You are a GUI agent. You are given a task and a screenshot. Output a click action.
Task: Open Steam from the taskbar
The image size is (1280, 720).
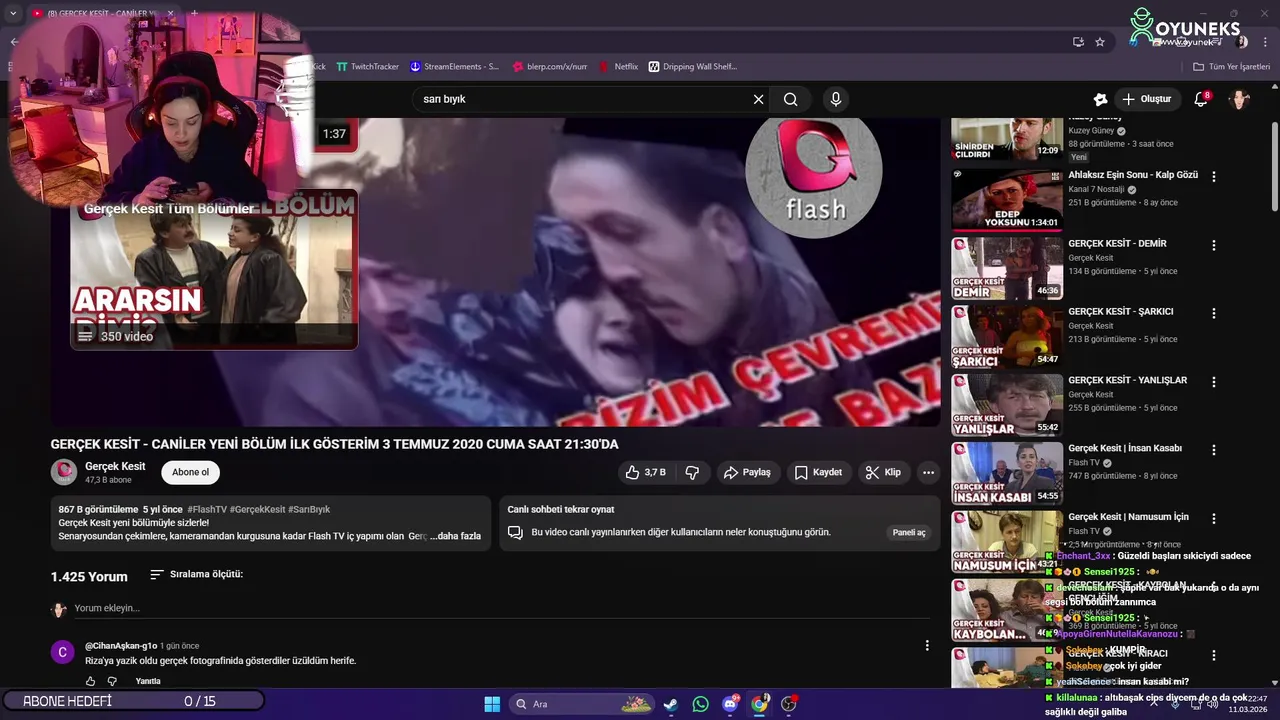[671, 704]
